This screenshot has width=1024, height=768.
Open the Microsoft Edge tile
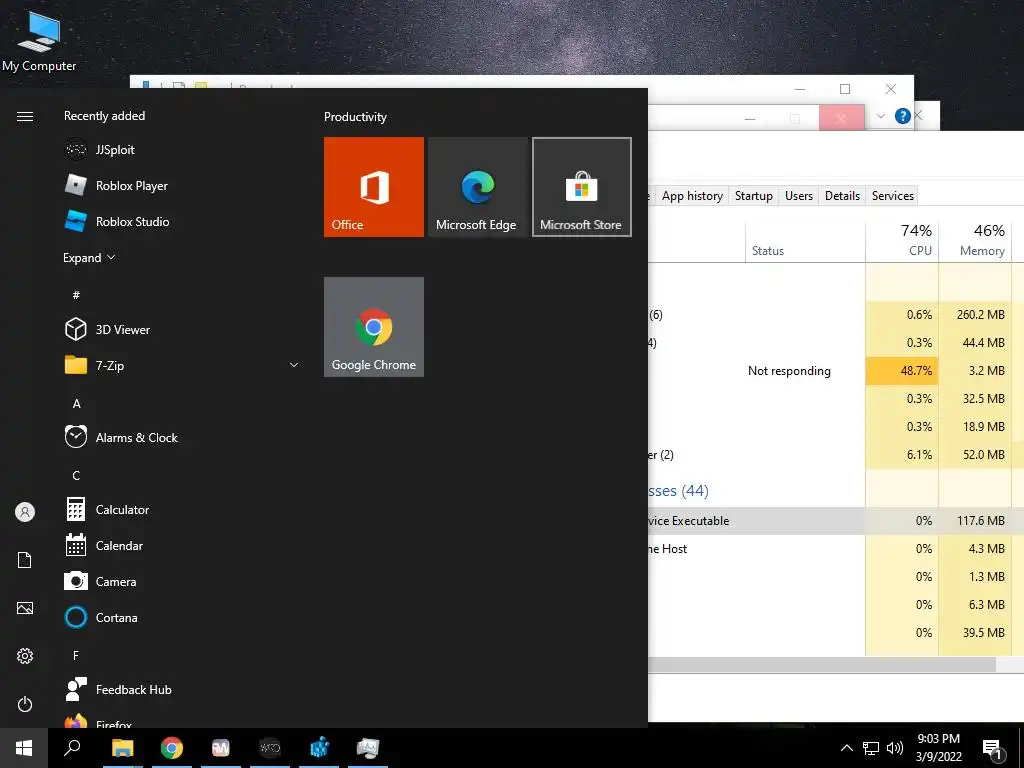coord(477,187)
